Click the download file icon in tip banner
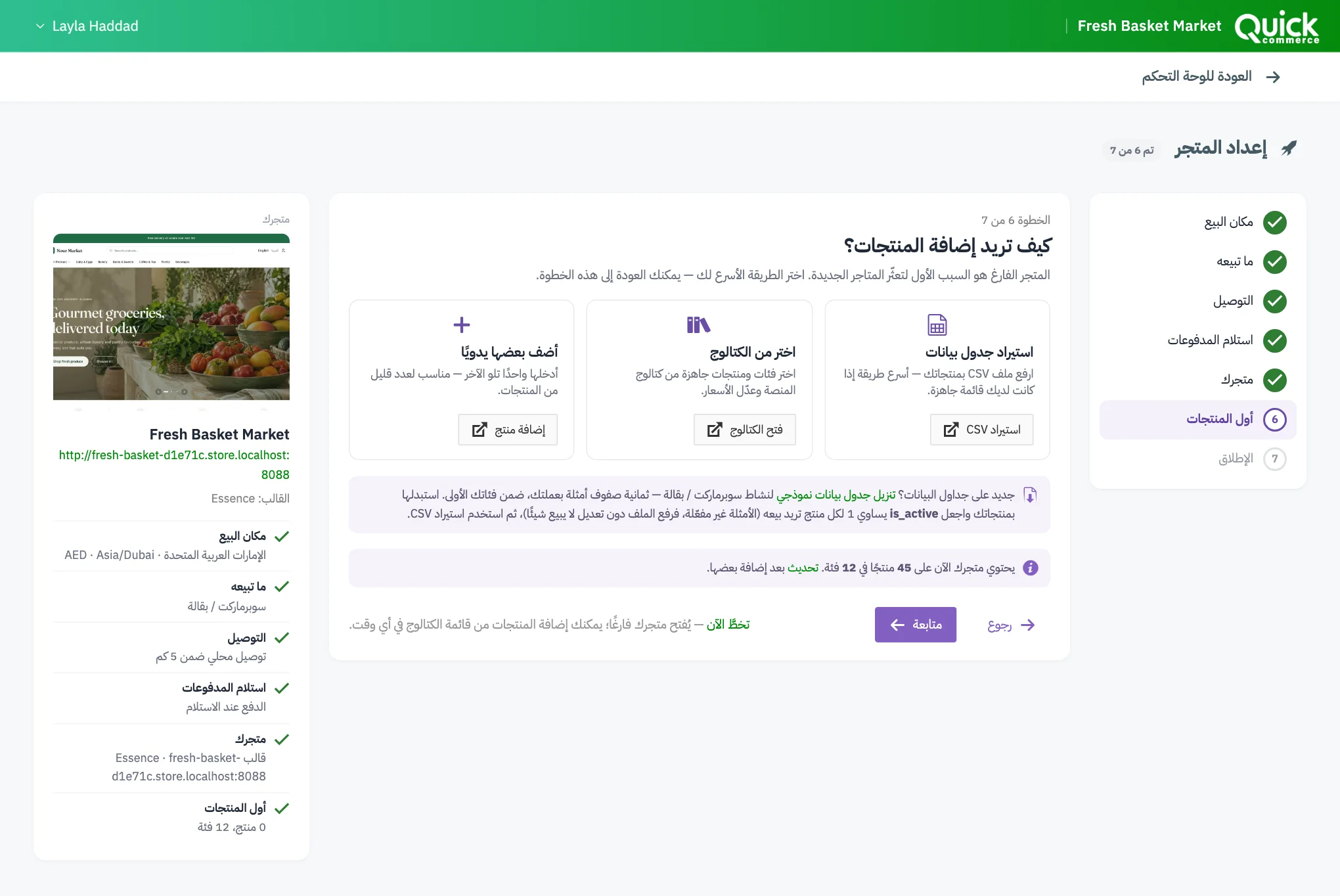Viewport: 1340px width, 896px height. tap(1030, 495)
